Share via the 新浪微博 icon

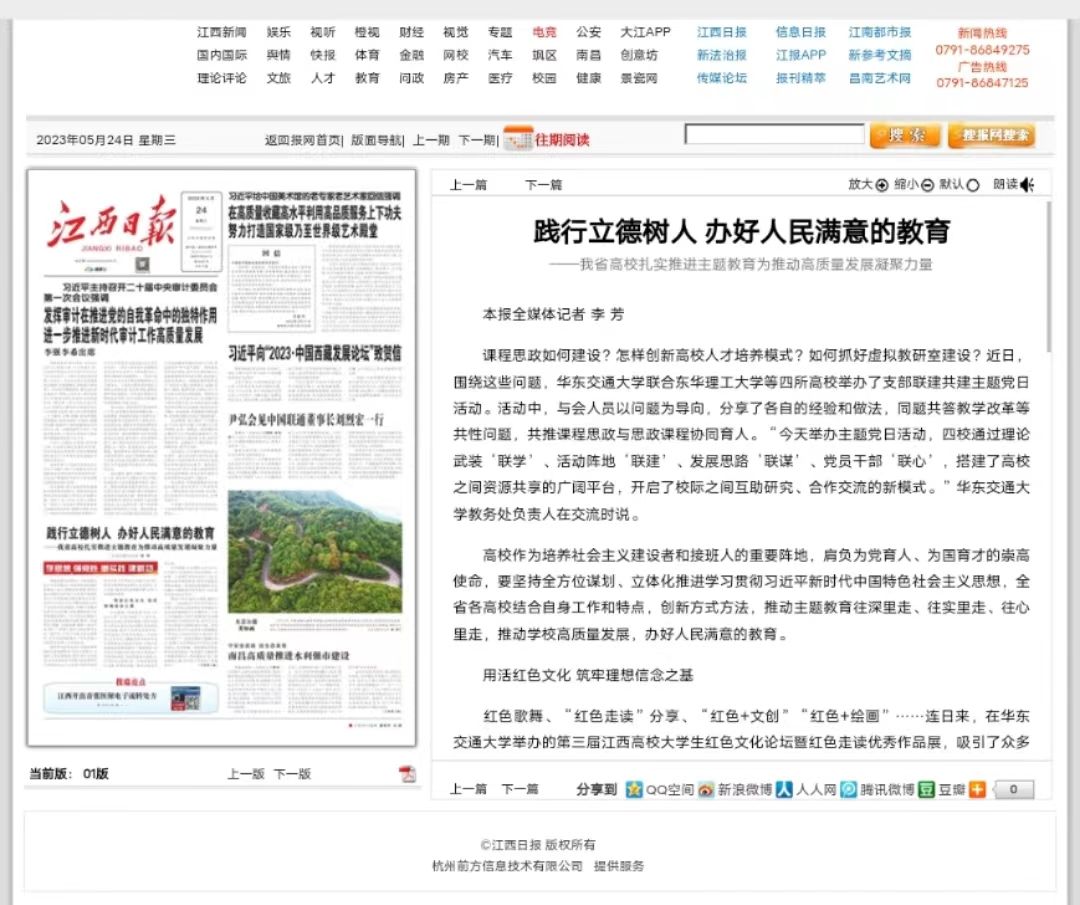[x=706, y=789]
